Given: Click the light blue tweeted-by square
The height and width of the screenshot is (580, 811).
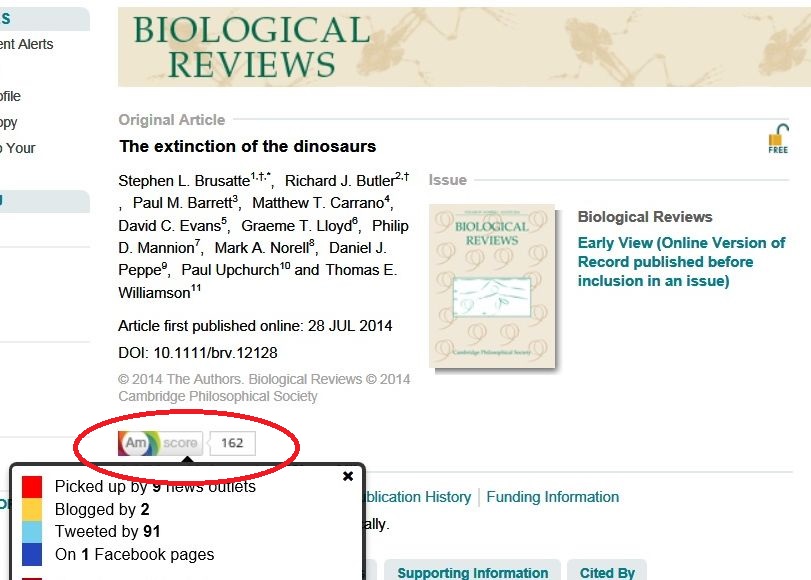Looking at the screenshot, I should (x=32, y=532).
